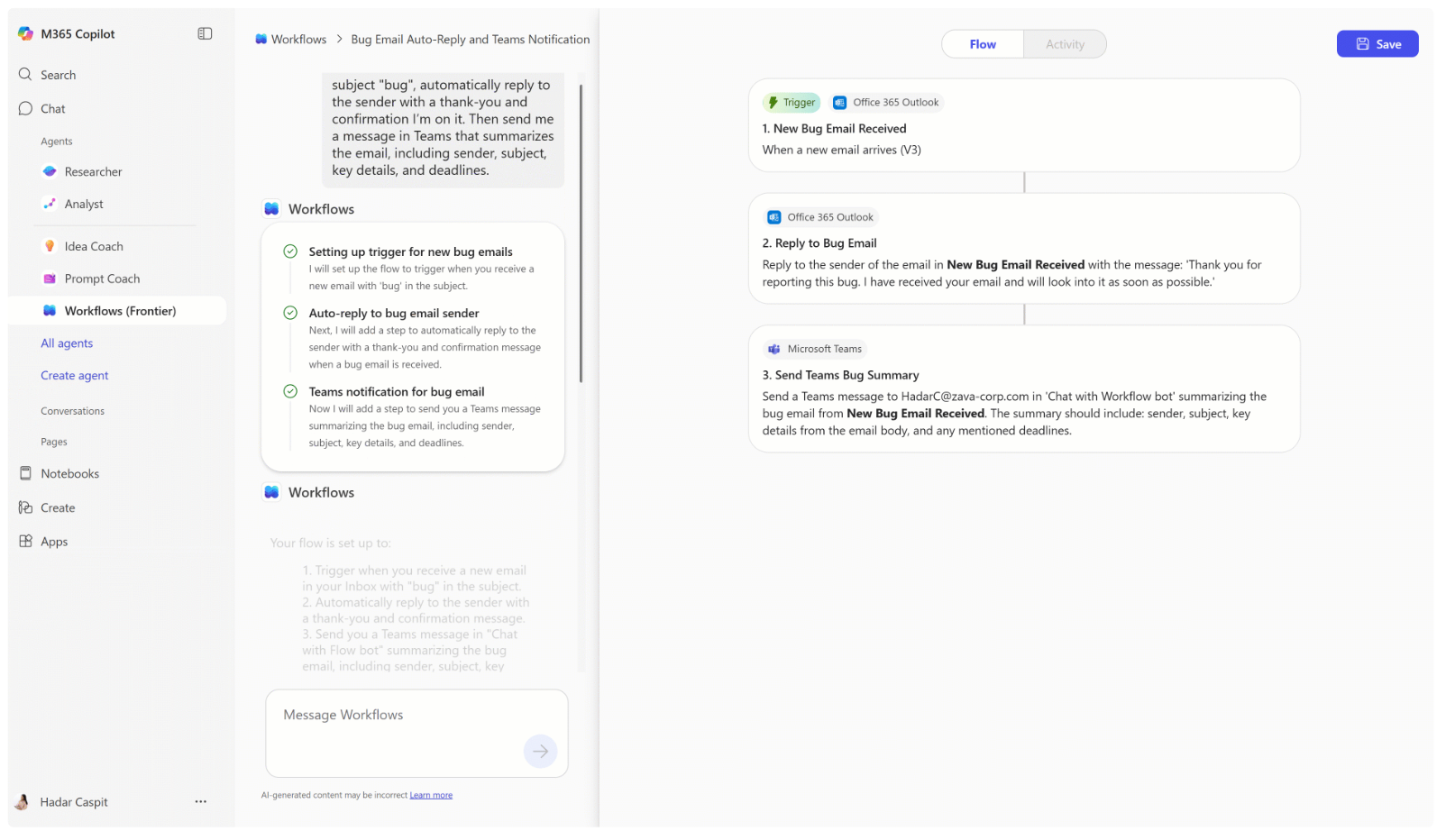Image resolution: width=1446 pixels, height=840 pixels.
Task: Click the checkmark beside Teams notification for bug email
Action: (x=290, y=392)
